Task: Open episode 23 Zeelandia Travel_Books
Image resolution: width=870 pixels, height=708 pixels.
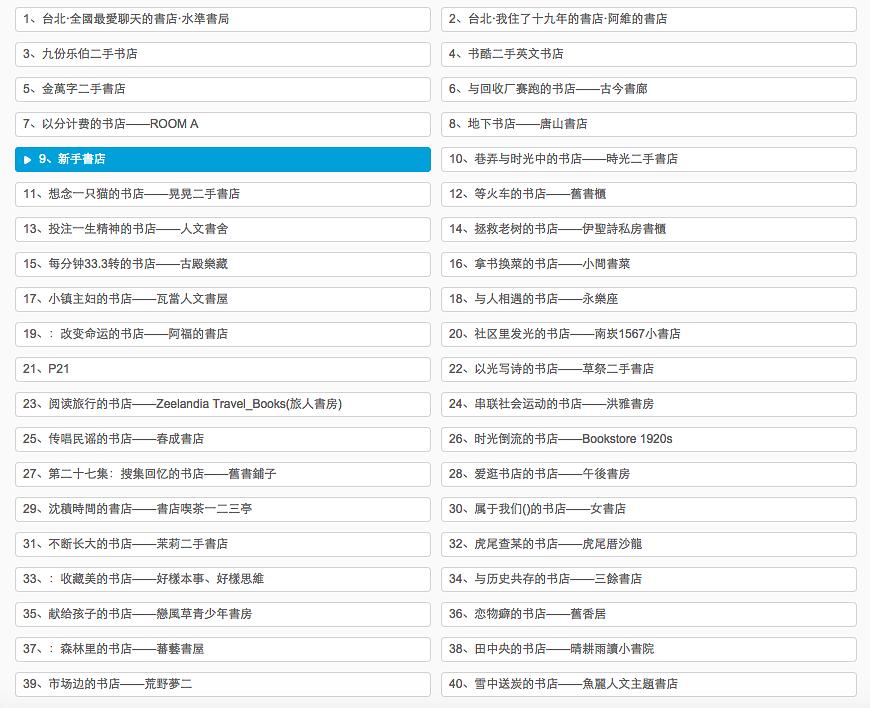Action: (x=222, y=404)
